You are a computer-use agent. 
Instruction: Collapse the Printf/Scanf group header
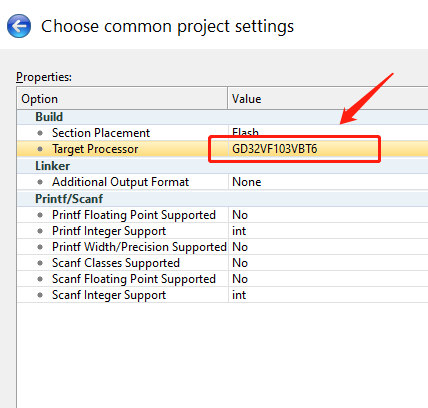tap(69, 199)
